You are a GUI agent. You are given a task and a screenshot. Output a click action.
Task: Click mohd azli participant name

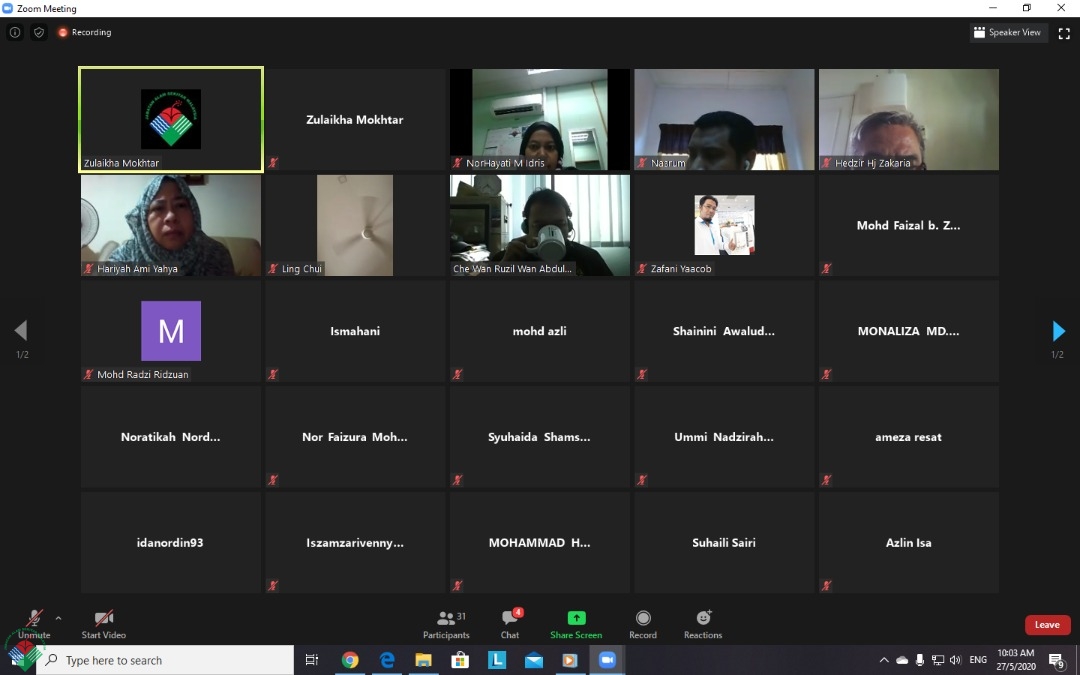point(539,331)
